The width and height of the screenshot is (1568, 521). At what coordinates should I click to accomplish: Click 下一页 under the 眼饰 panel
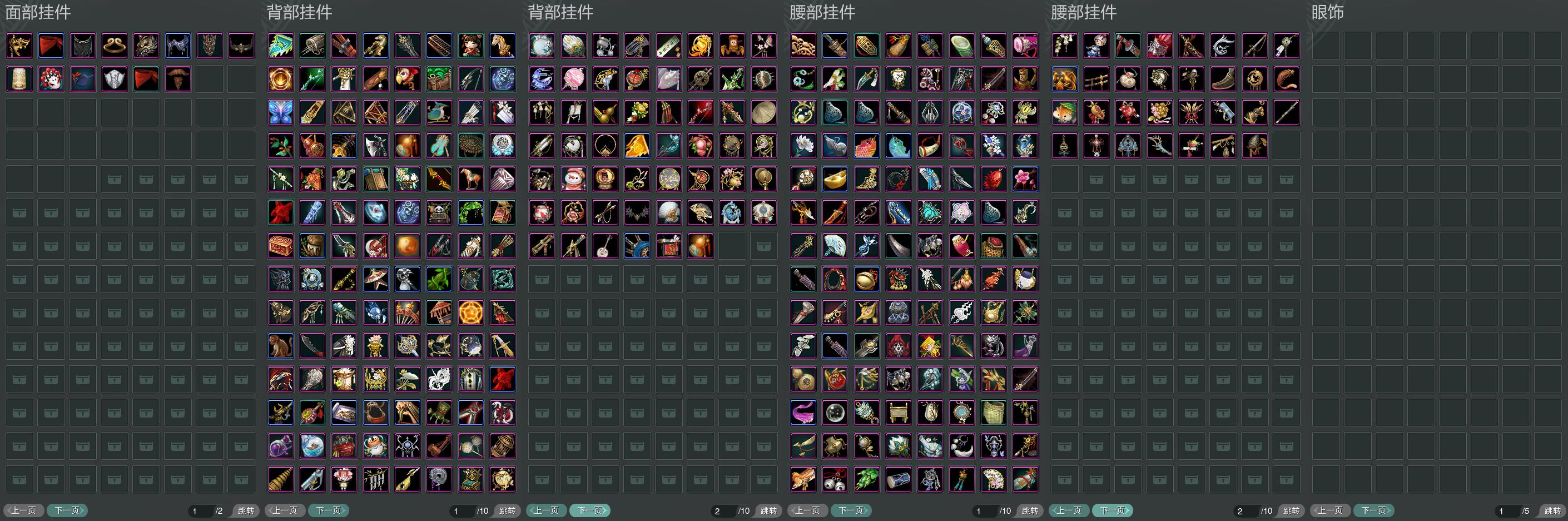[x=1374, y=510]
